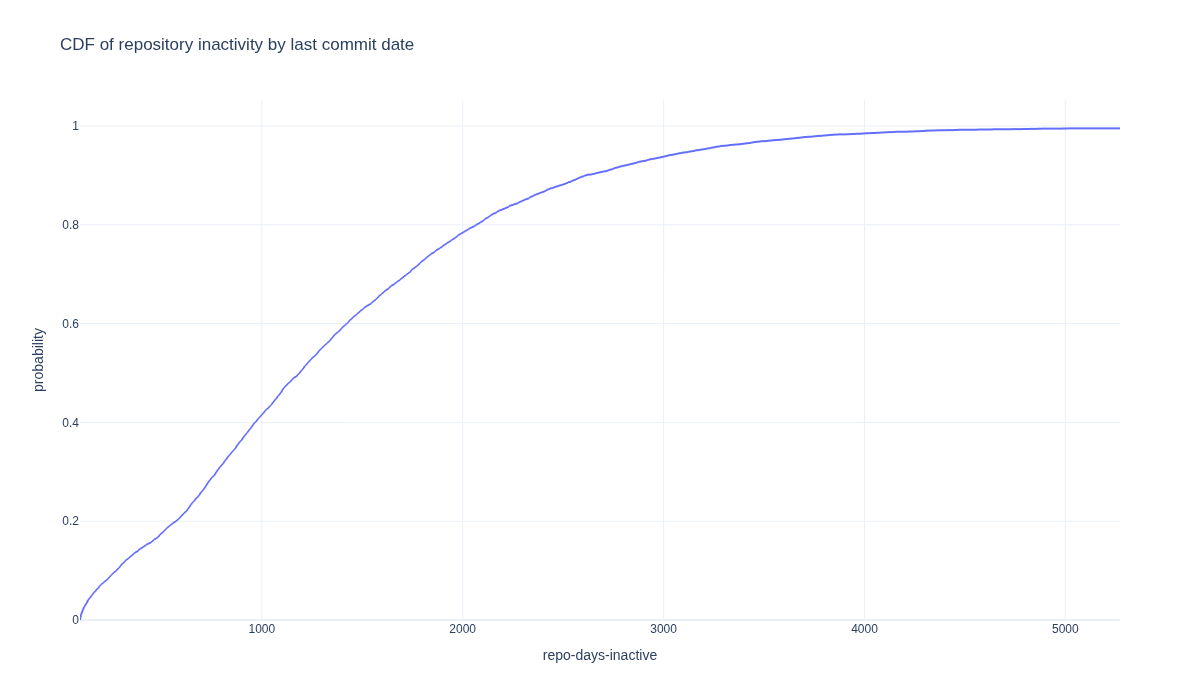Select the 2000 x-axis tick label
The height and width of the screenshot is (700, 1200).
463,629
